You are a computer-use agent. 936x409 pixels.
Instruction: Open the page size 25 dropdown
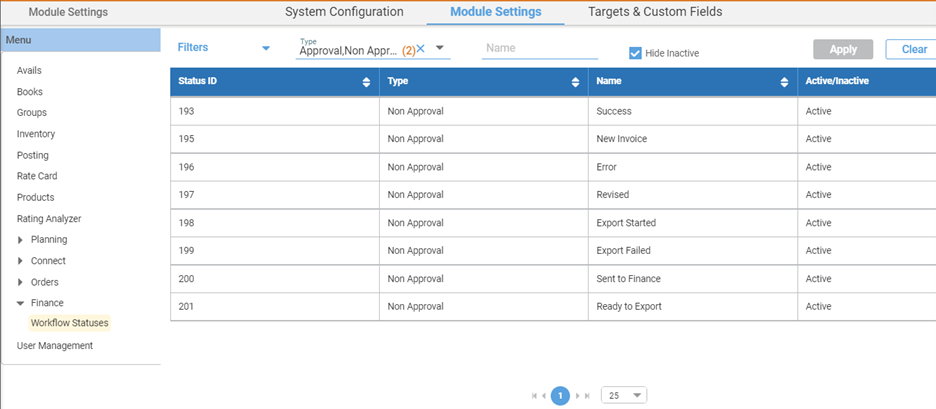(624, 395)
